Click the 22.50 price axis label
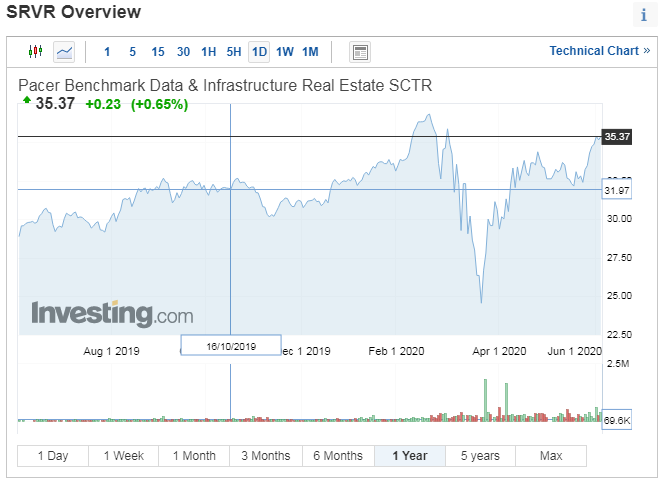 [x=619, y=334]
